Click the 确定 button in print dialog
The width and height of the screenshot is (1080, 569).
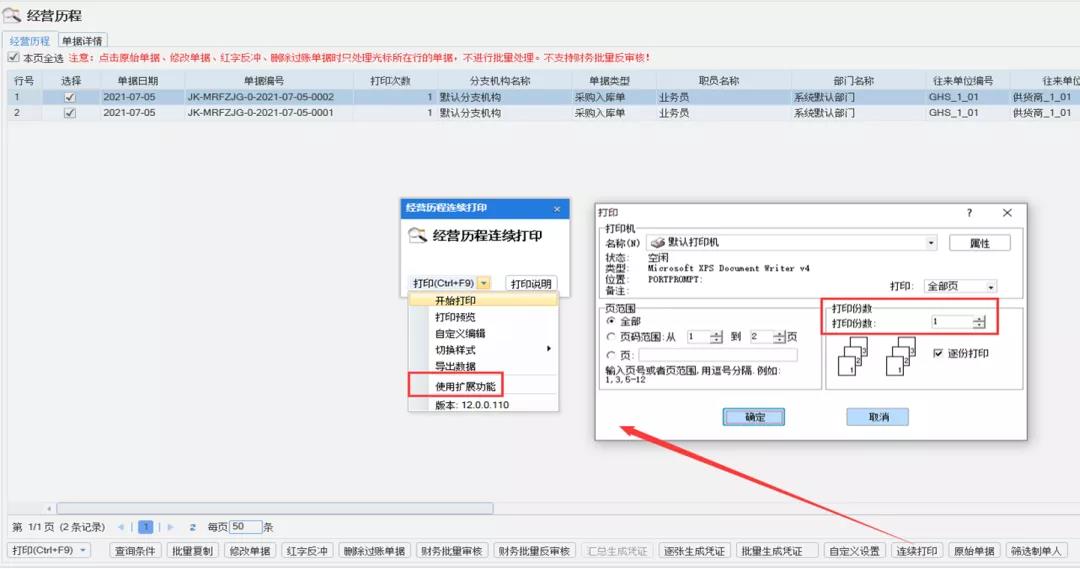[x=755, y=417]
